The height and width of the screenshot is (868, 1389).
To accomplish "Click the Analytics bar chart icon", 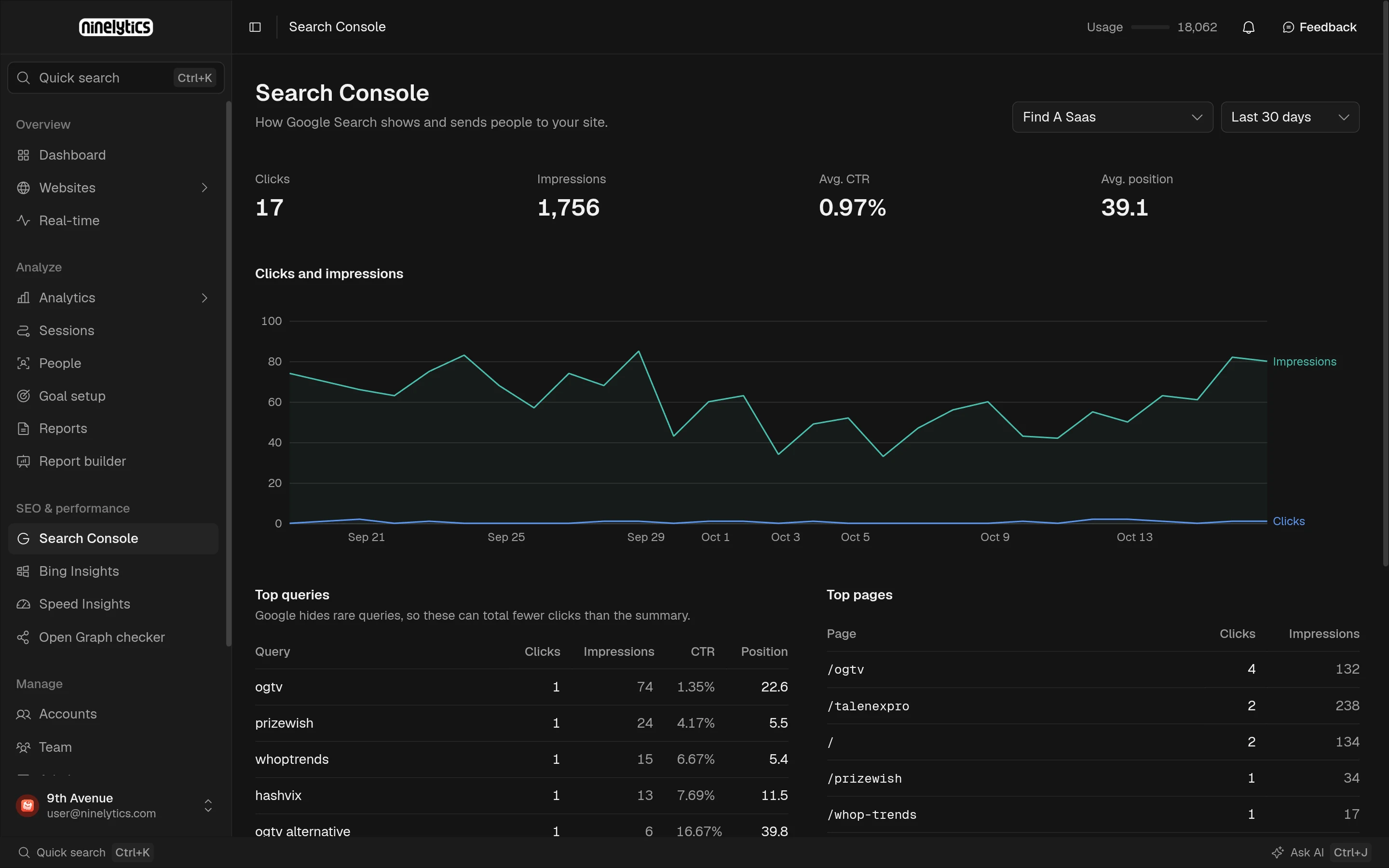I will coord(23,298).
